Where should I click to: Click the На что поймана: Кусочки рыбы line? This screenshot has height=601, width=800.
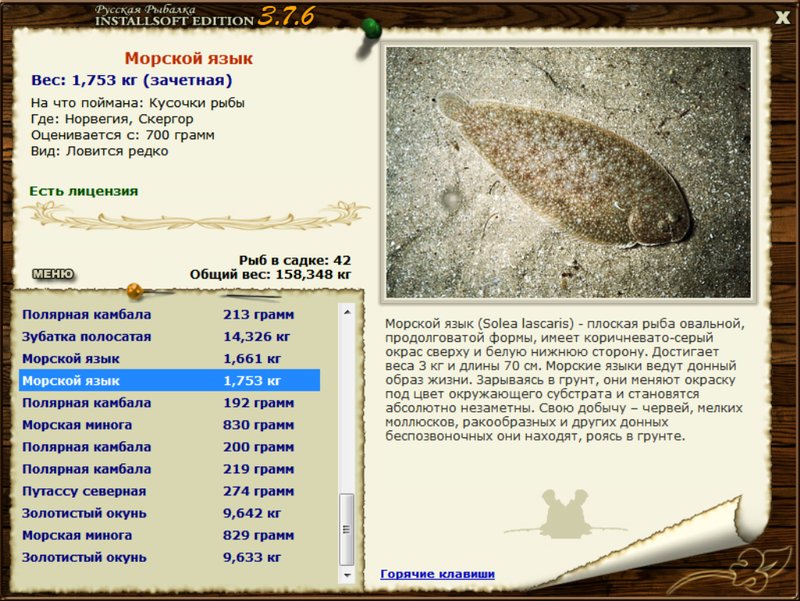click(x=138, y=103)
